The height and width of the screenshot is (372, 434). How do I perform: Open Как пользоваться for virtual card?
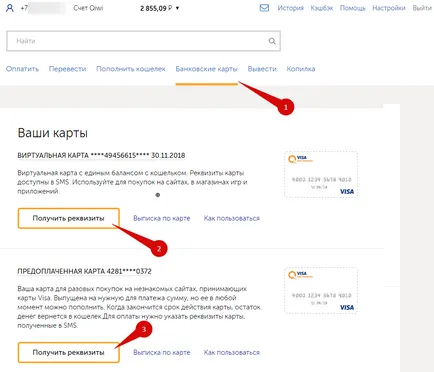[x=232, y=218]
